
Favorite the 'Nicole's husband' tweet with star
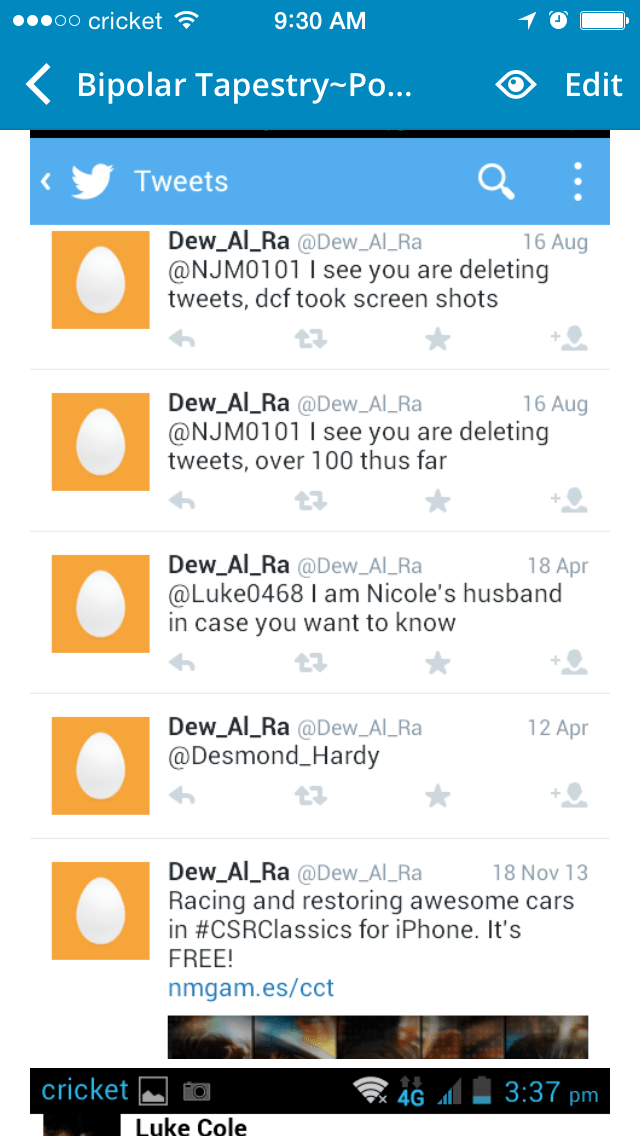point(438,662)
